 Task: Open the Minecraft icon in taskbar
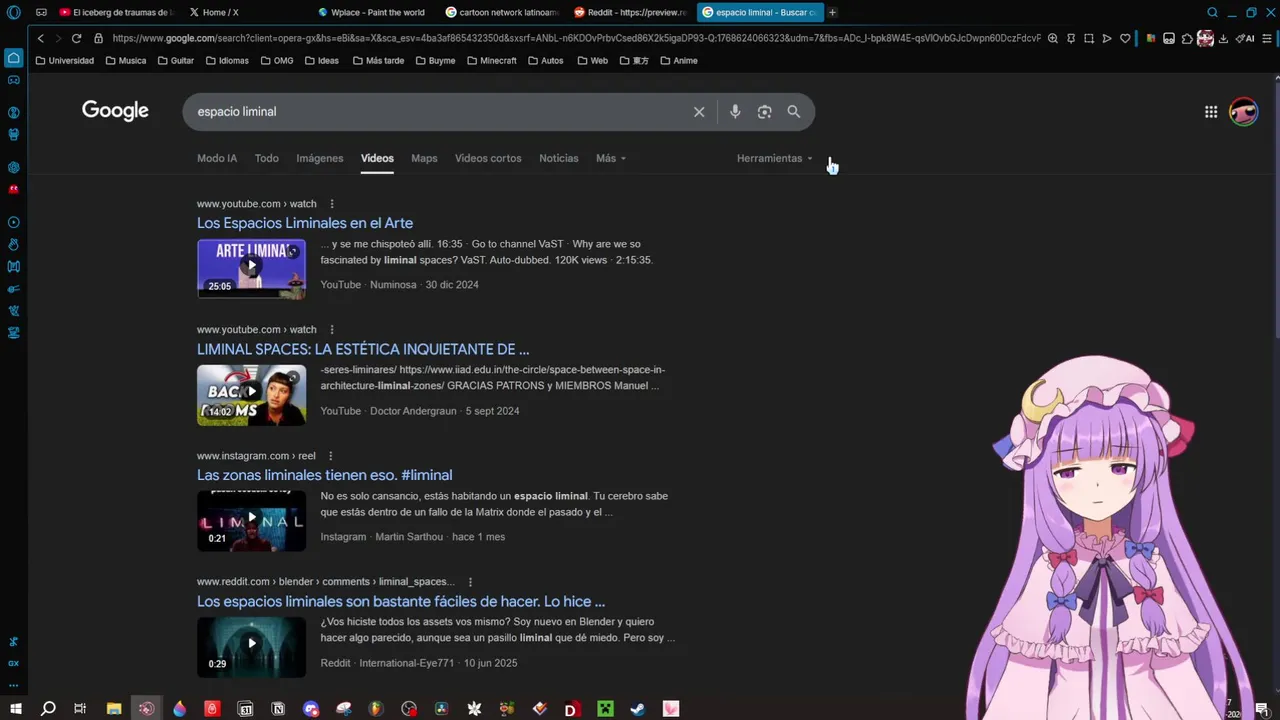(604, 709)
